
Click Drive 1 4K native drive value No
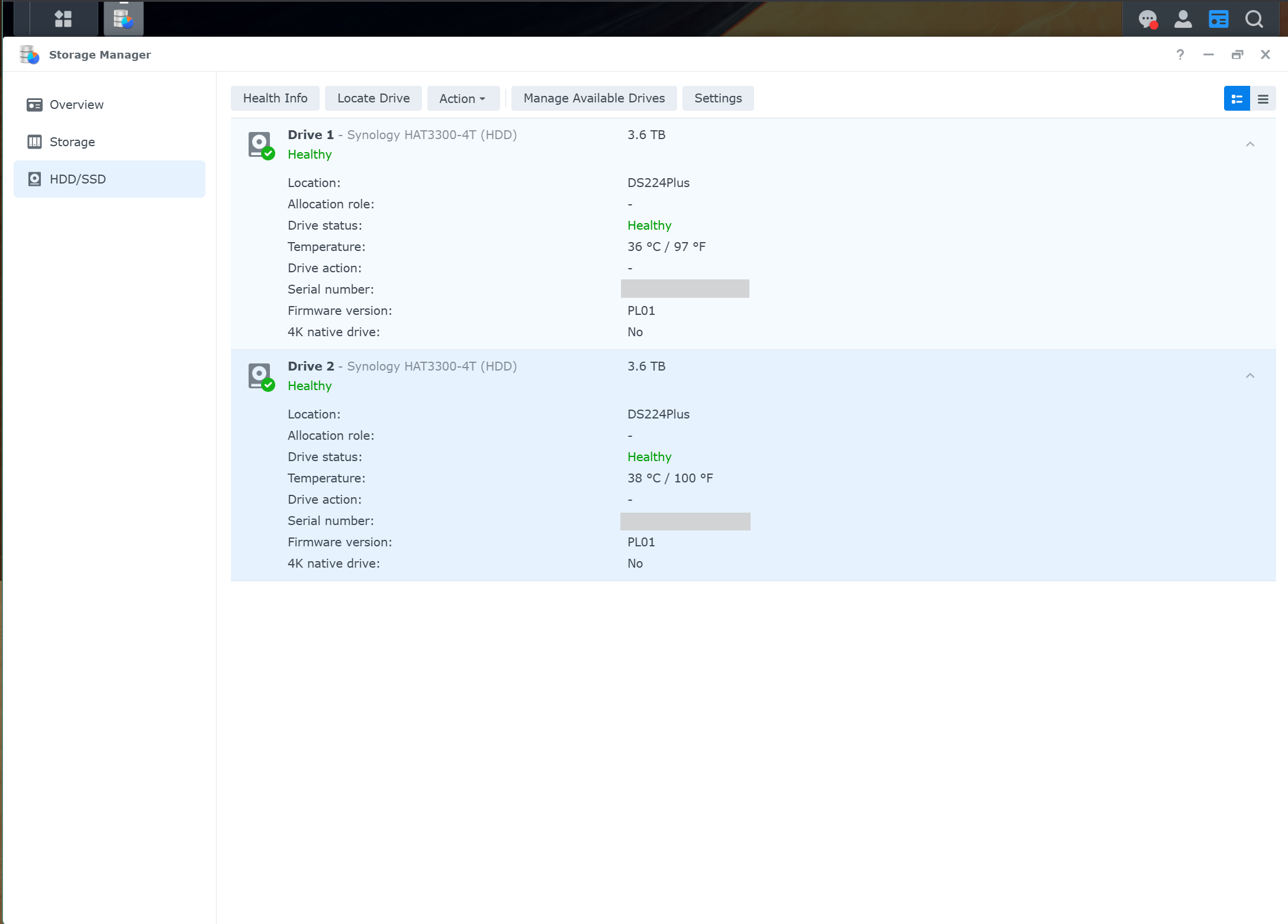pyautogui.click(x=635, y=332)
